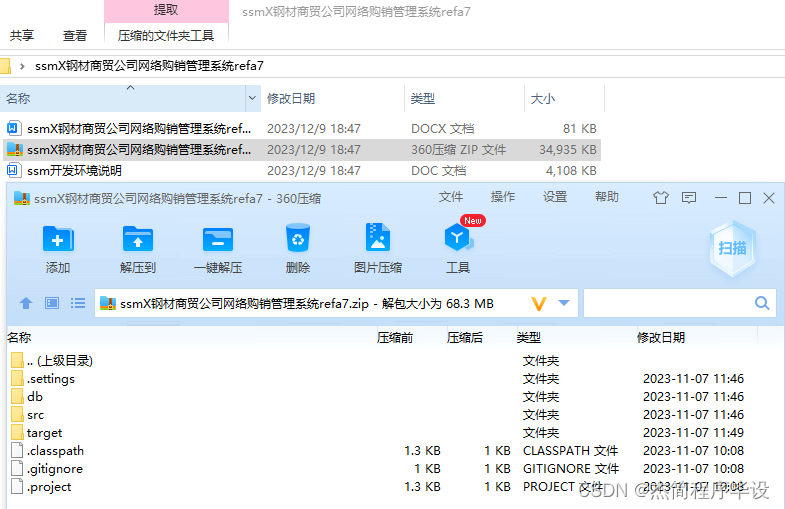This screenshot has height=509, width=785.
Task: Select the 'src' folder name
Action: tap(36, 415)
